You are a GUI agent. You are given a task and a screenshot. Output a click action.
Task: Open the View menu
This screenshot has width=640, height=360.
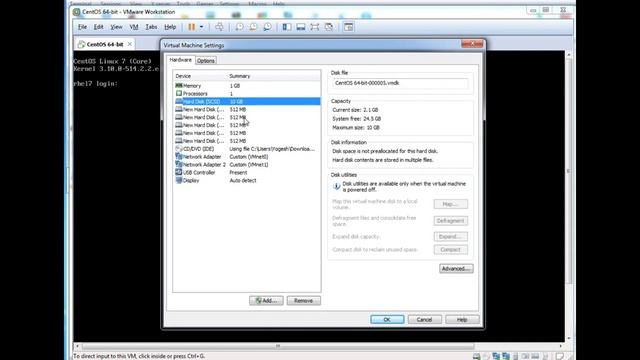click(116, 27)
